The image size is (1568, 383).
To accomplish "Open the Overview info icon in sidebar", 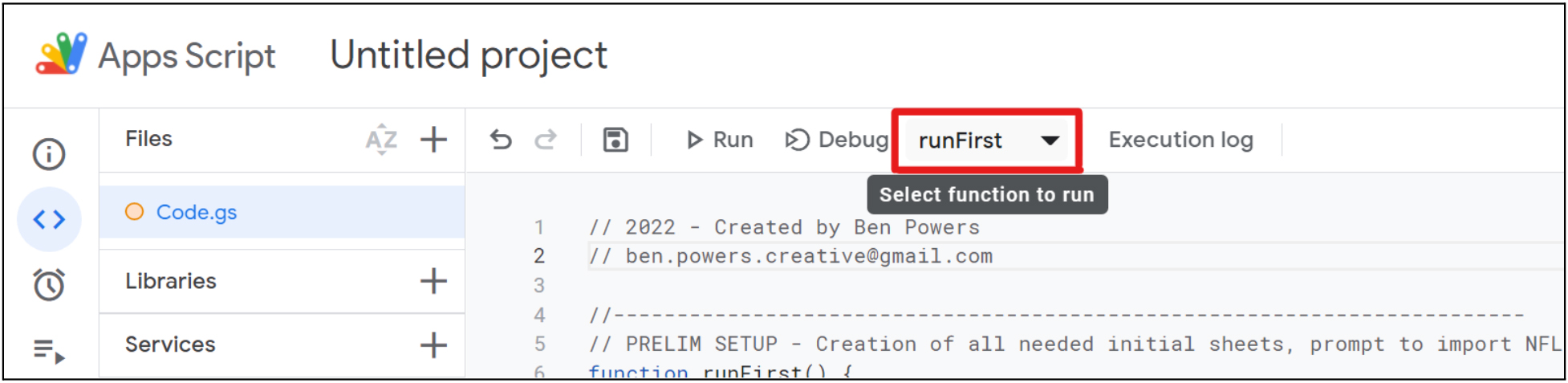I will (x=49, y=154).
